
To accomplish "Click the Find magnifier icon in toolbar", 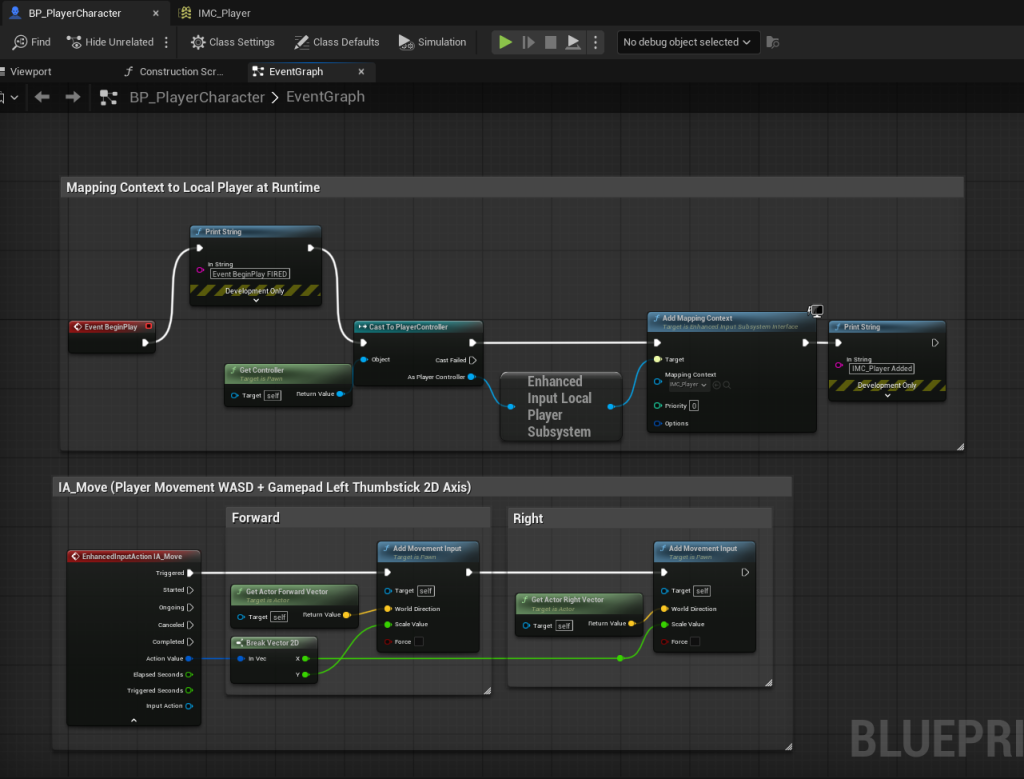I will point(19,42).
